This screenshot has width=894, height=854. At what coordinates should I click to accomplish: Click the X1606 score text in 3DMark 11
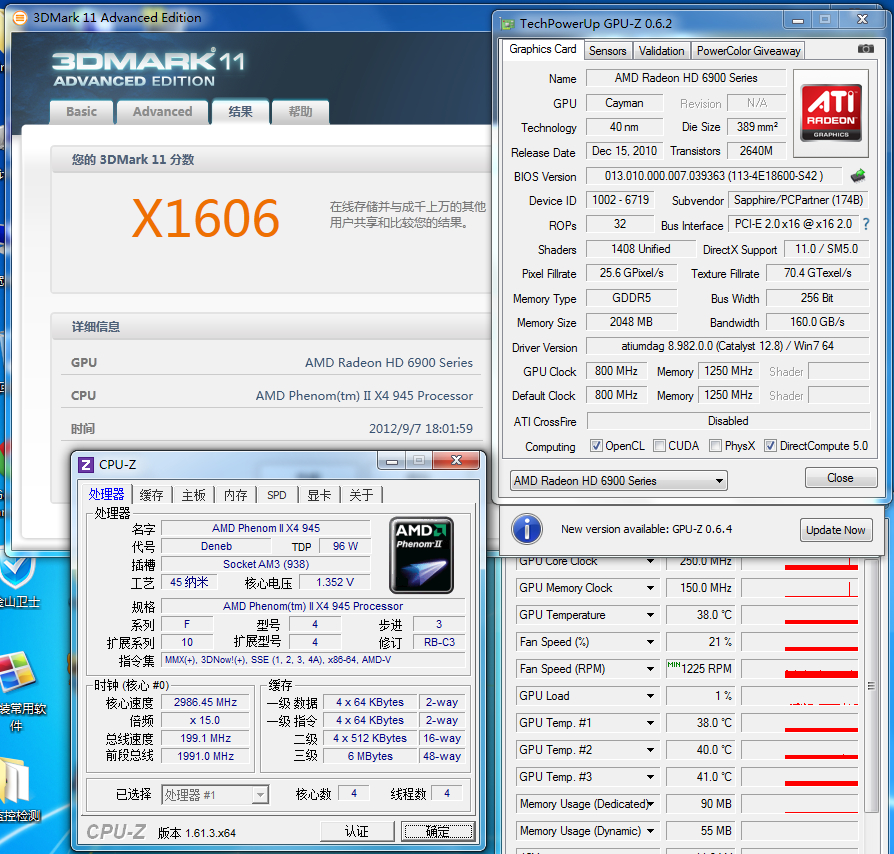pos(206,219)
